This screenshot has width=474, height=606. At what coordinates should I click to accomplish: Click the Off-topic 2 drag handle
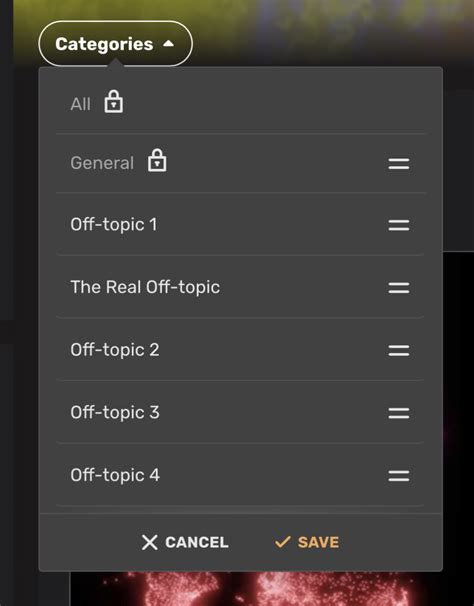pos(399,351)
